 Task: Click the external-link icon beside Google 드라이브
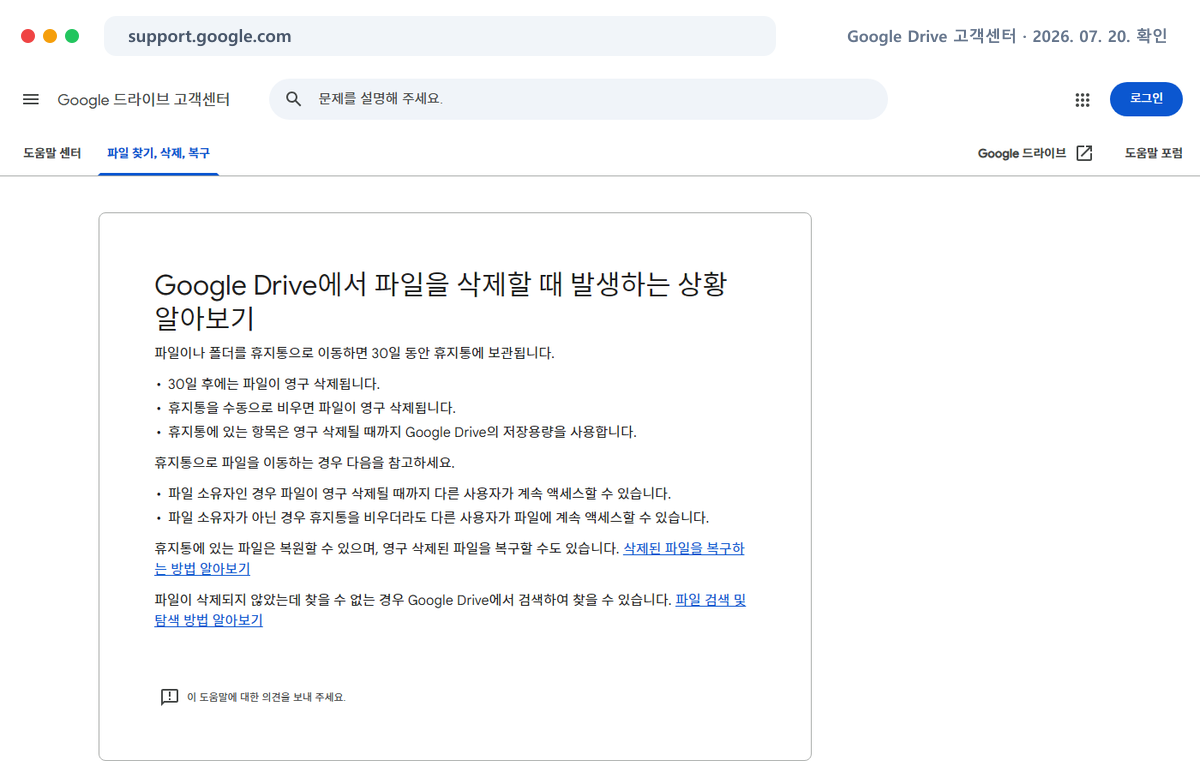(x=1084, y=153)
